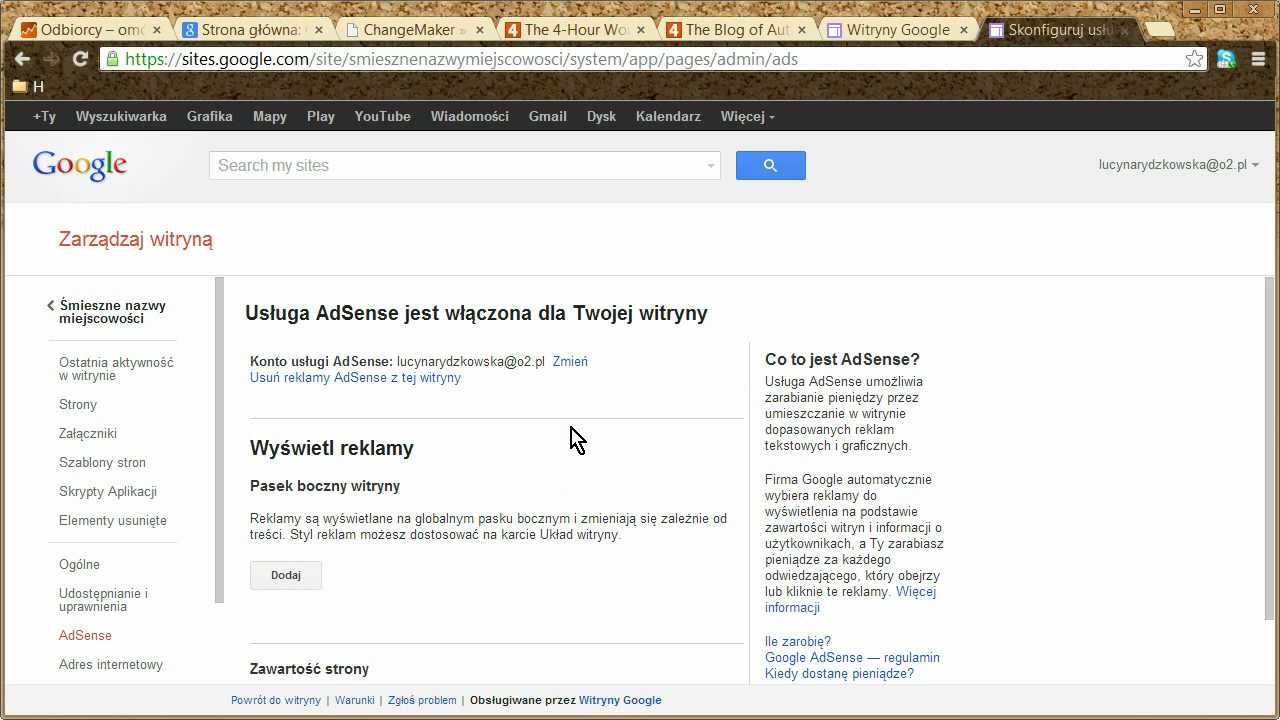Open Szablony stron in the sidebar
Viewport: 1280px width, 720px height.
[102, 463]
